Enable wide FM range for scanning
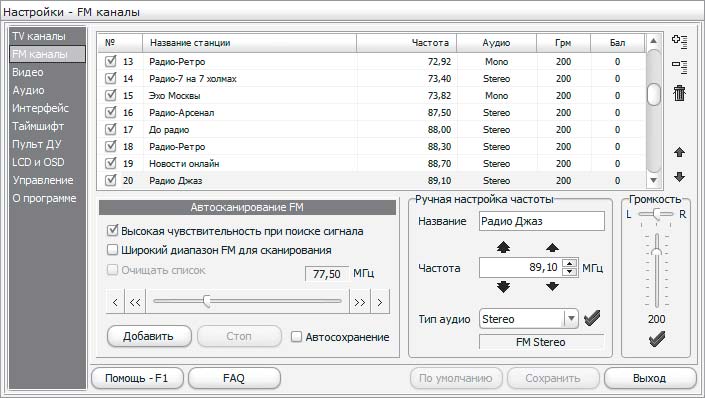 (x=112, y=250)
